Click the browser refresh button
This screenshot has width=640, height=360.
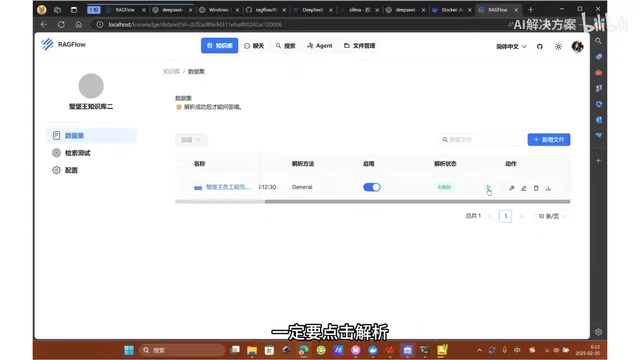click(61, 24)
